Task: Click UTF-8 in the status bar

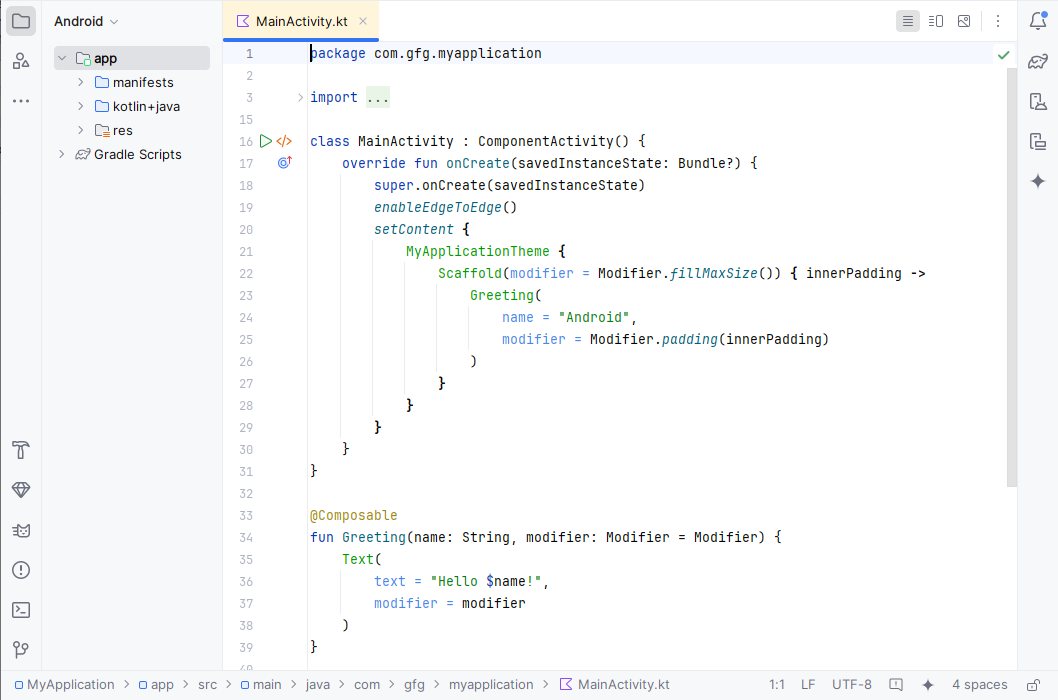Action: tap(851, 684)
